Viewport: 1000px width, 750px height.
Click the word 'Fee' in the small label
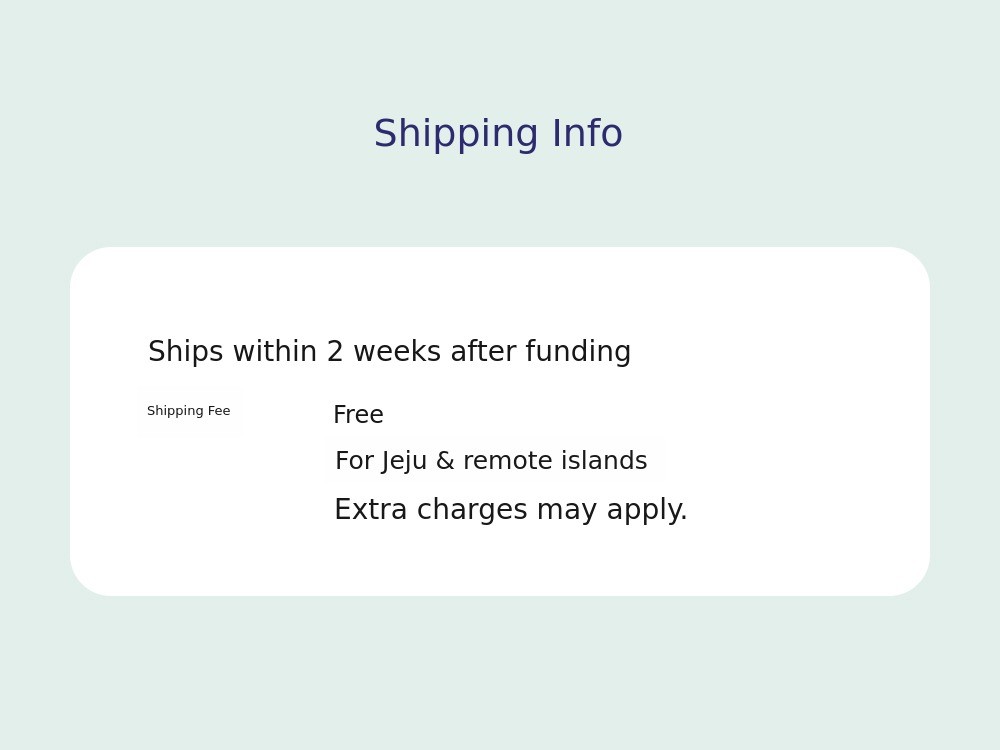point(219,411)
